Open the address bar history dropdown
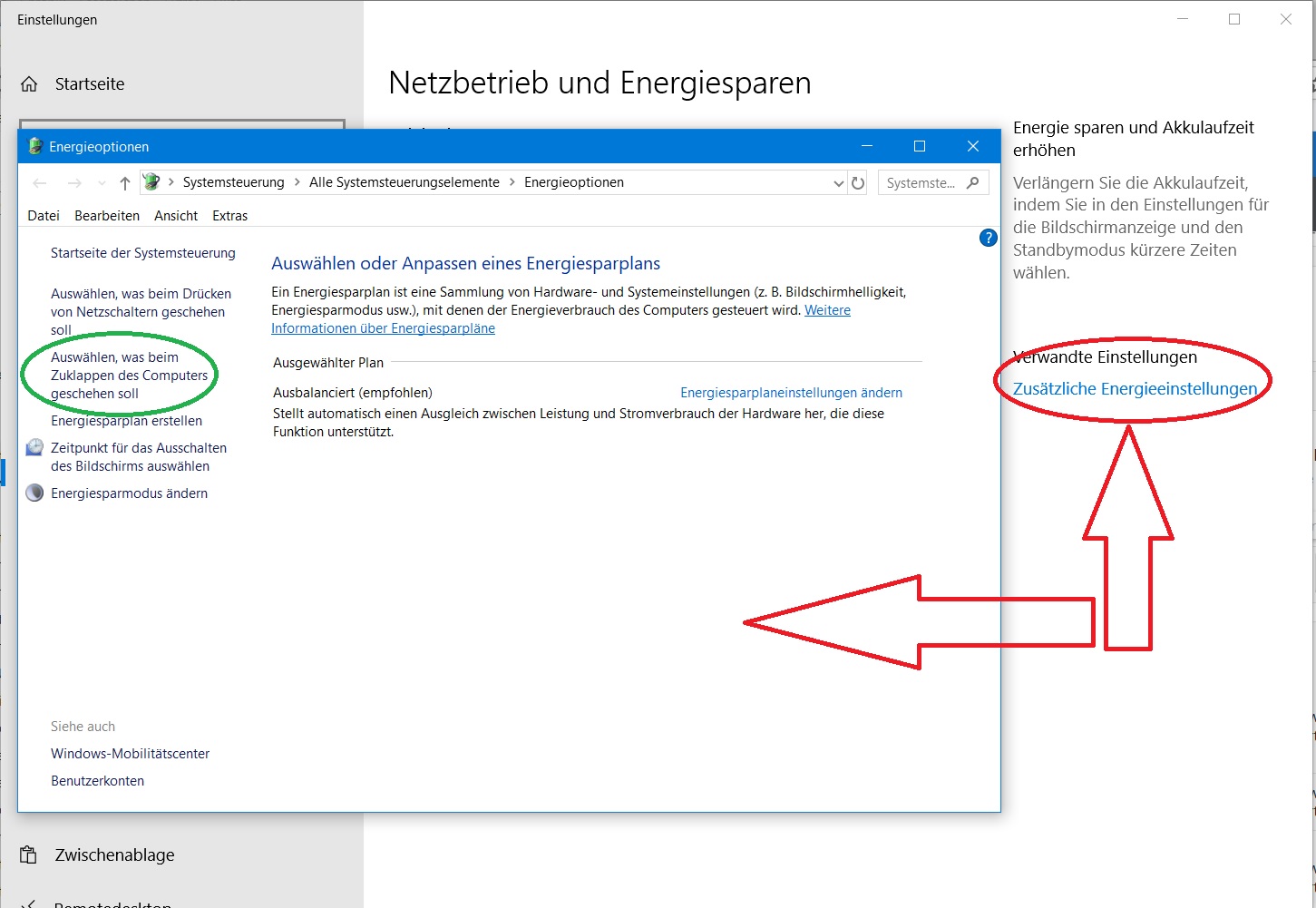1316x908 pixels. coord(838,183)
